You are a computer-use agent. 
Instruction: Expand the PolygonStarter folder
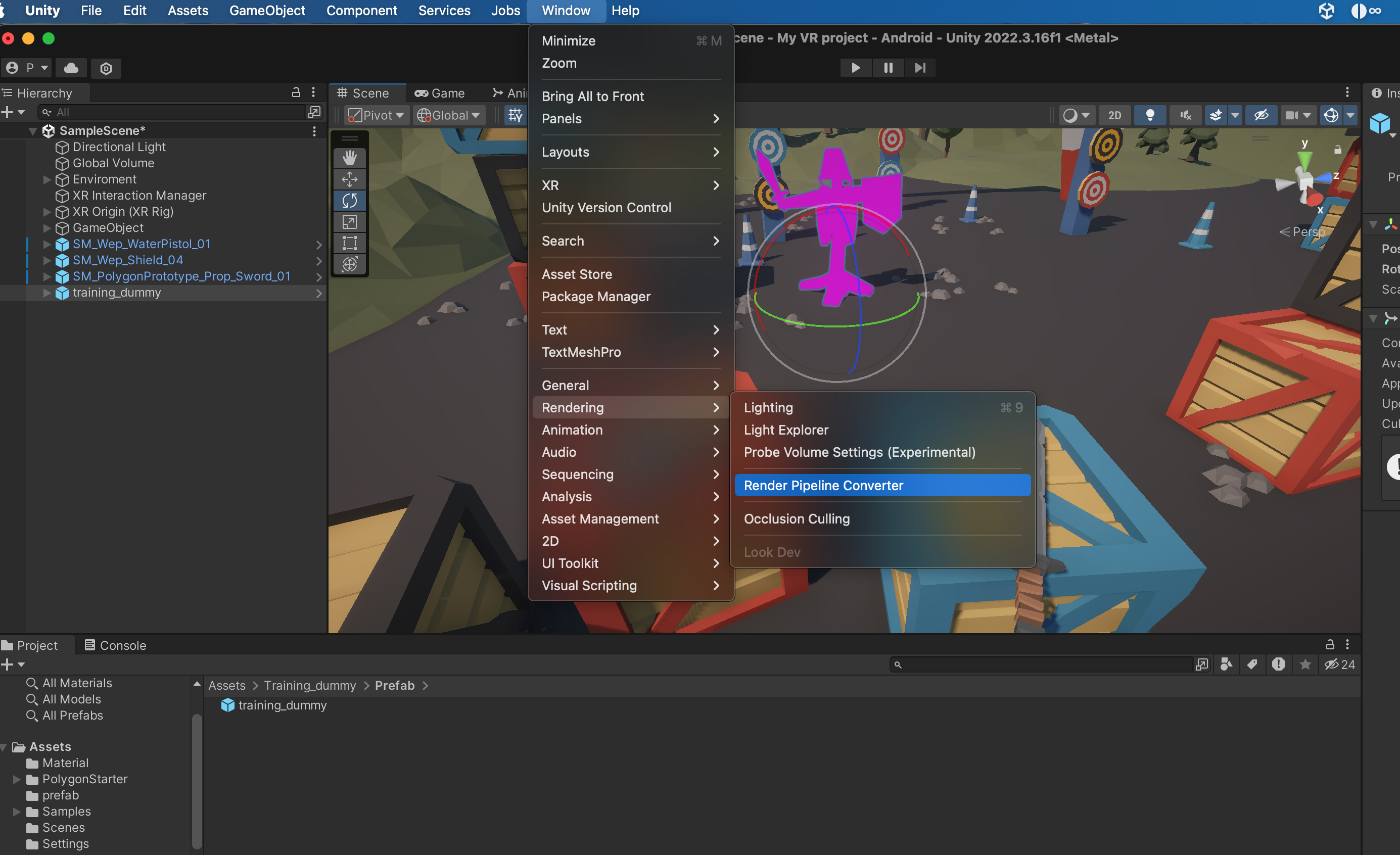pos(17,779)
